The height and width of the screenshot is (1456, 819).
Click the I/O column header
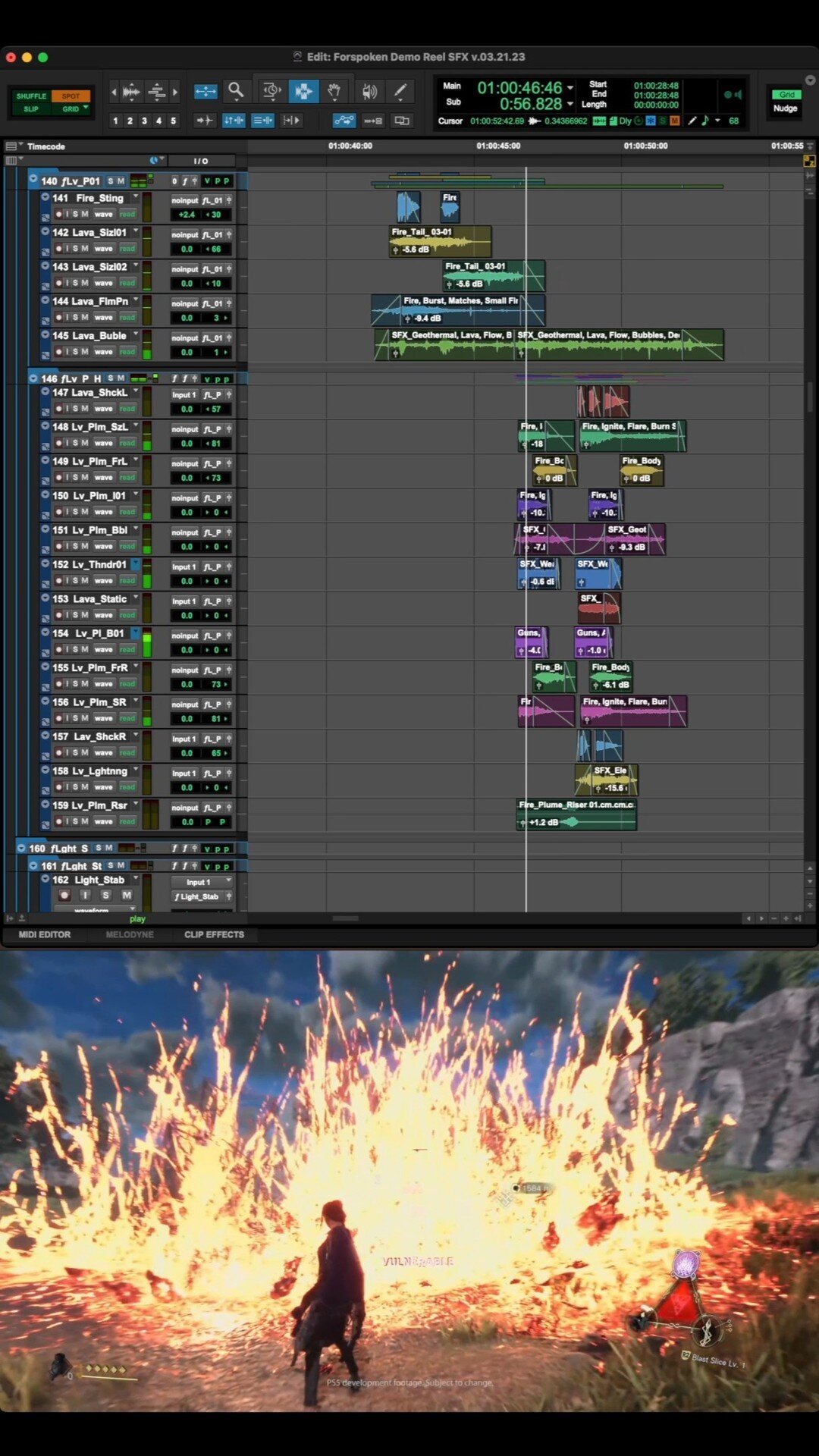coord(200,161)
